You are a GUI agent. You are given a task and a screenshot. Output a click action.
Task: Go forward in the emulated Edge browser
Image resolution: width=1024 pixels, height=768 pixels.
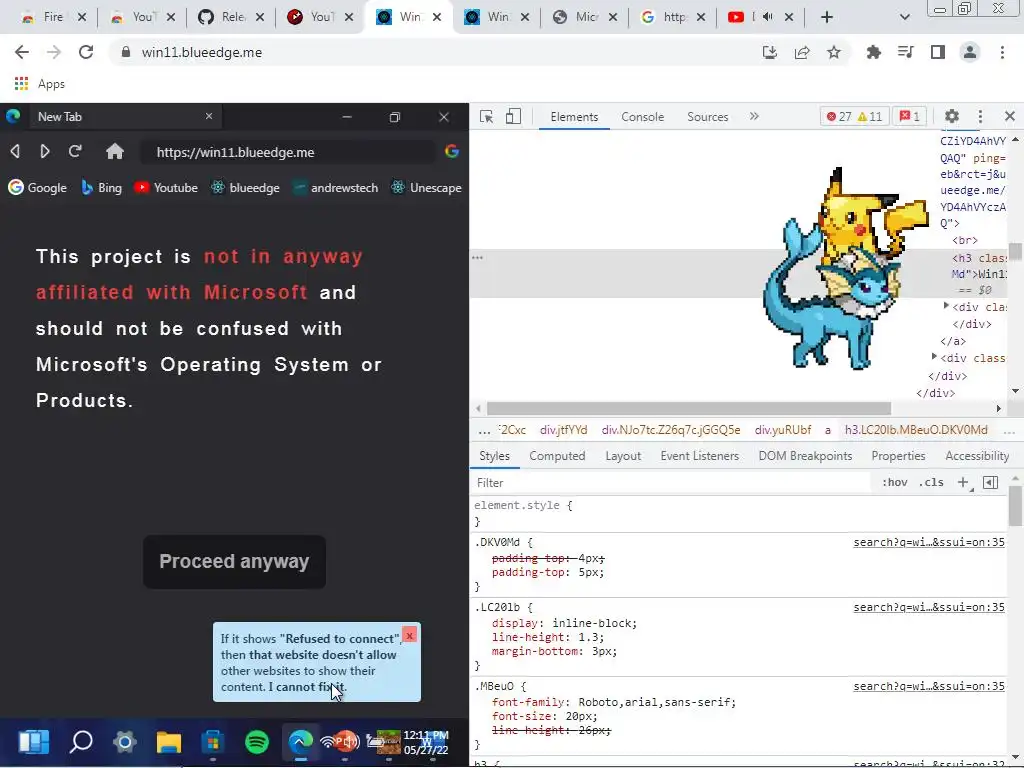(x=44, y=152)
